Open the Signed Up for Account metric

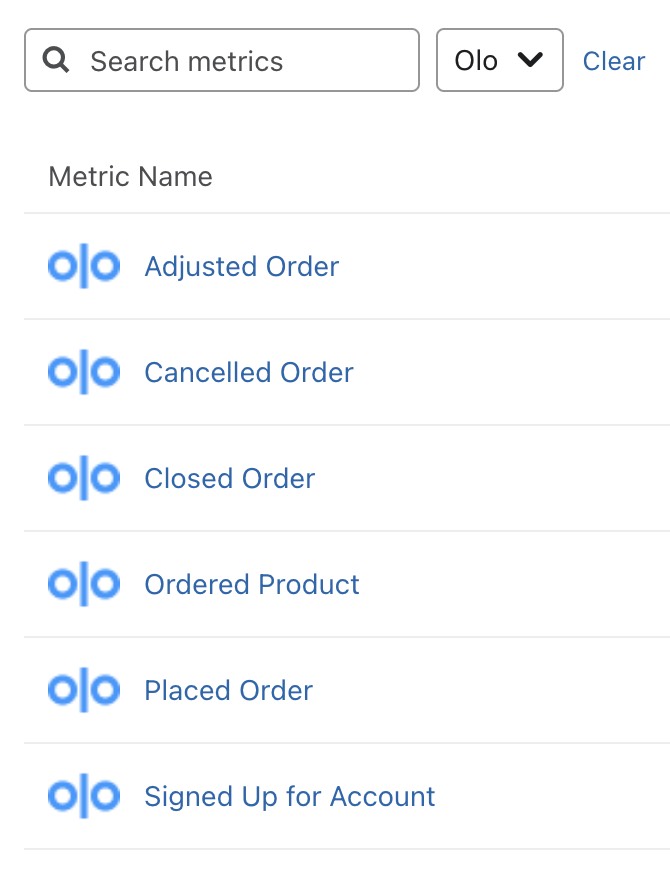pos(289,796)
